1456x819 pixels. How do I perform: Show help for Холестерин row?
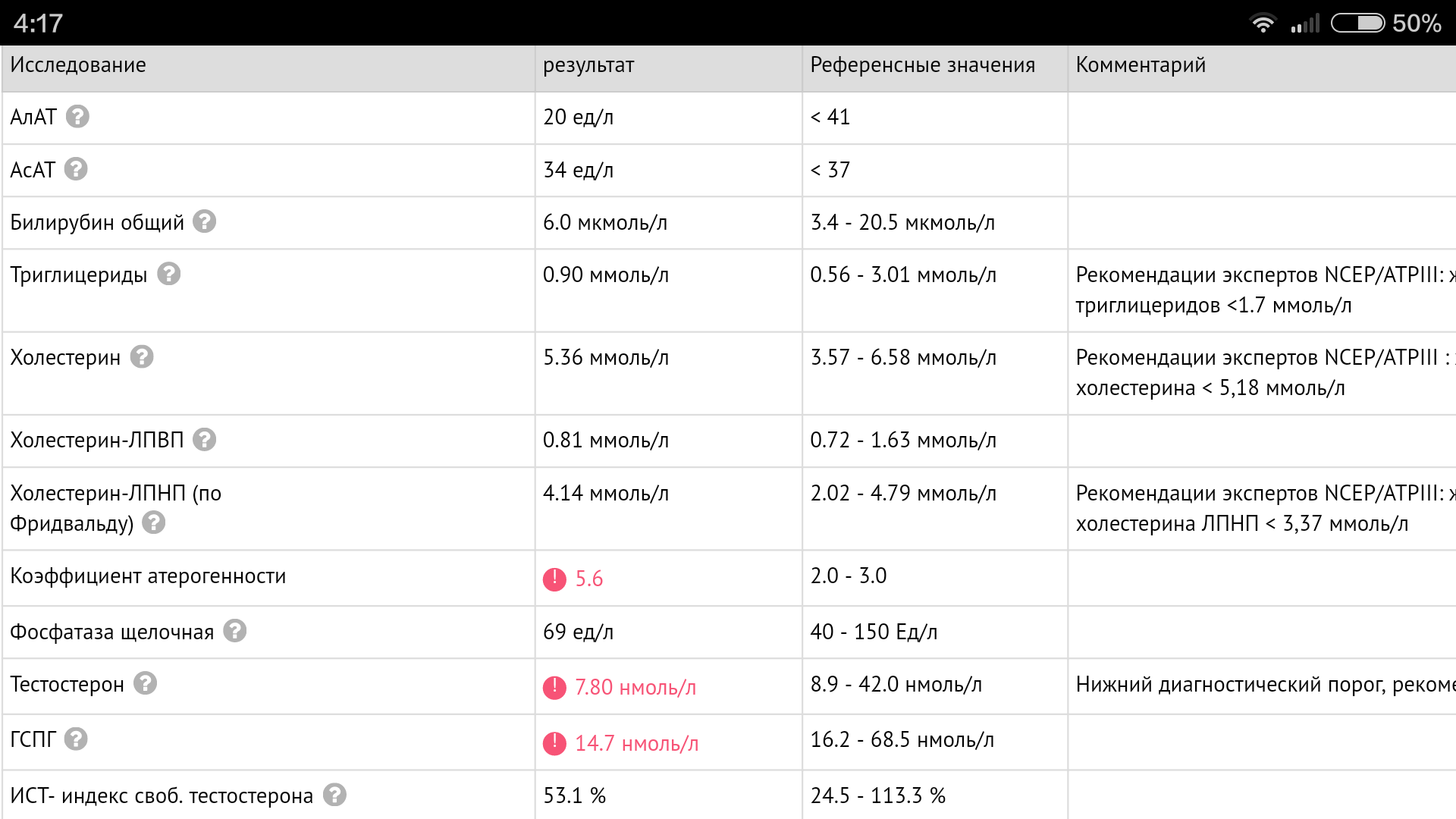click(x=142, y=356)
